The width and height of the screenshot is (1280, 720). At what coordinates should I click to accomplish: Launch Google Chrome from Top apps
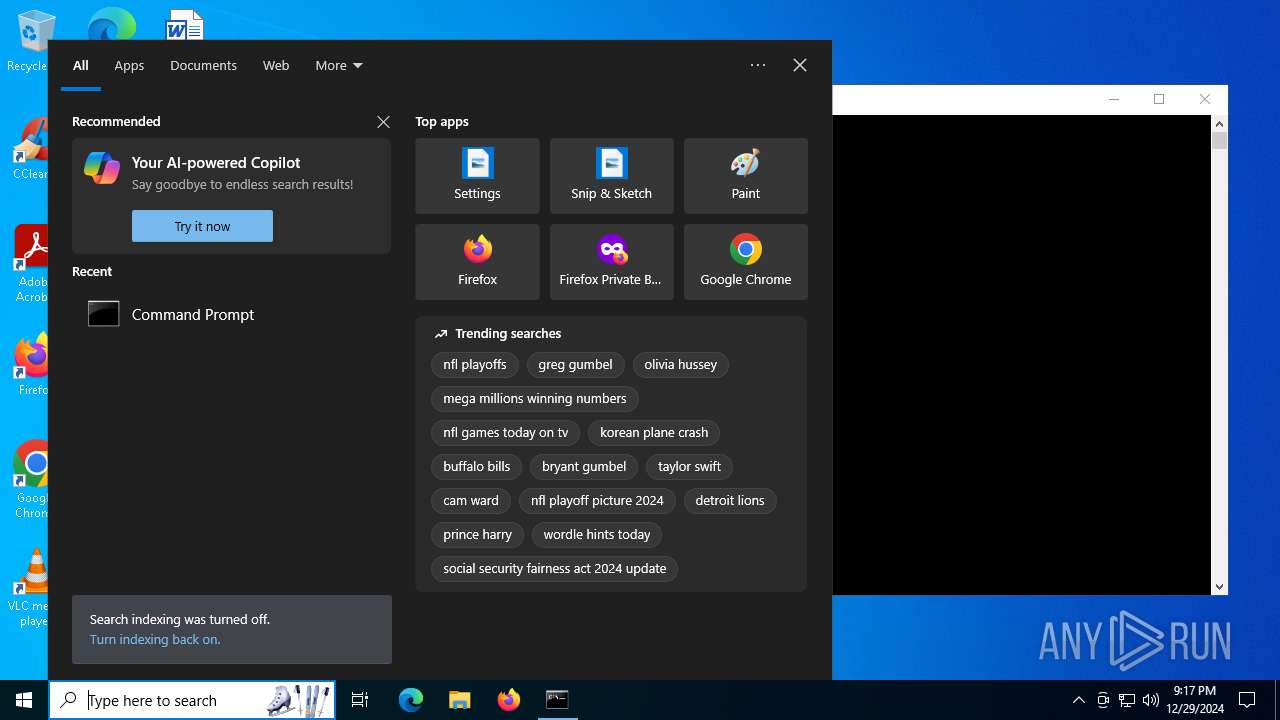coord(745,262)
